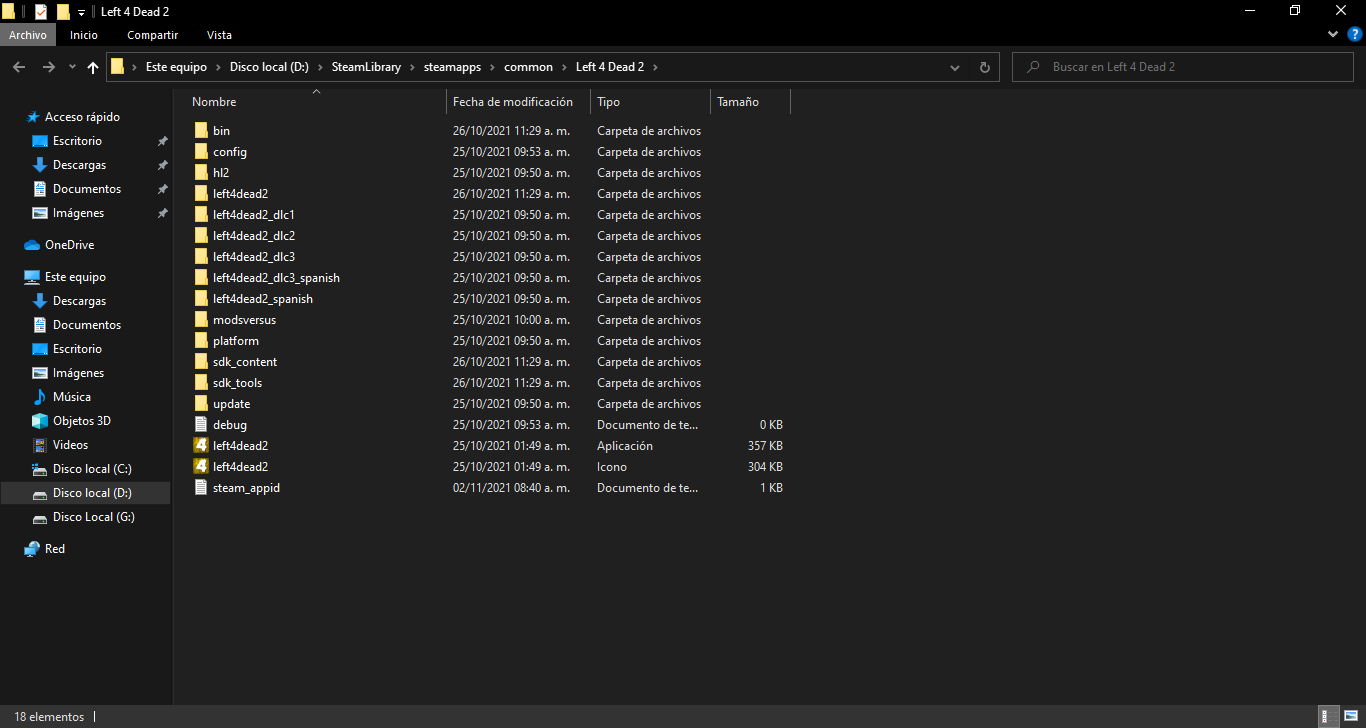Image resolution: width=1366 pixels, height=728 pixels.
Task: Switch to details view in the status bar
Action: (1327, 717)
